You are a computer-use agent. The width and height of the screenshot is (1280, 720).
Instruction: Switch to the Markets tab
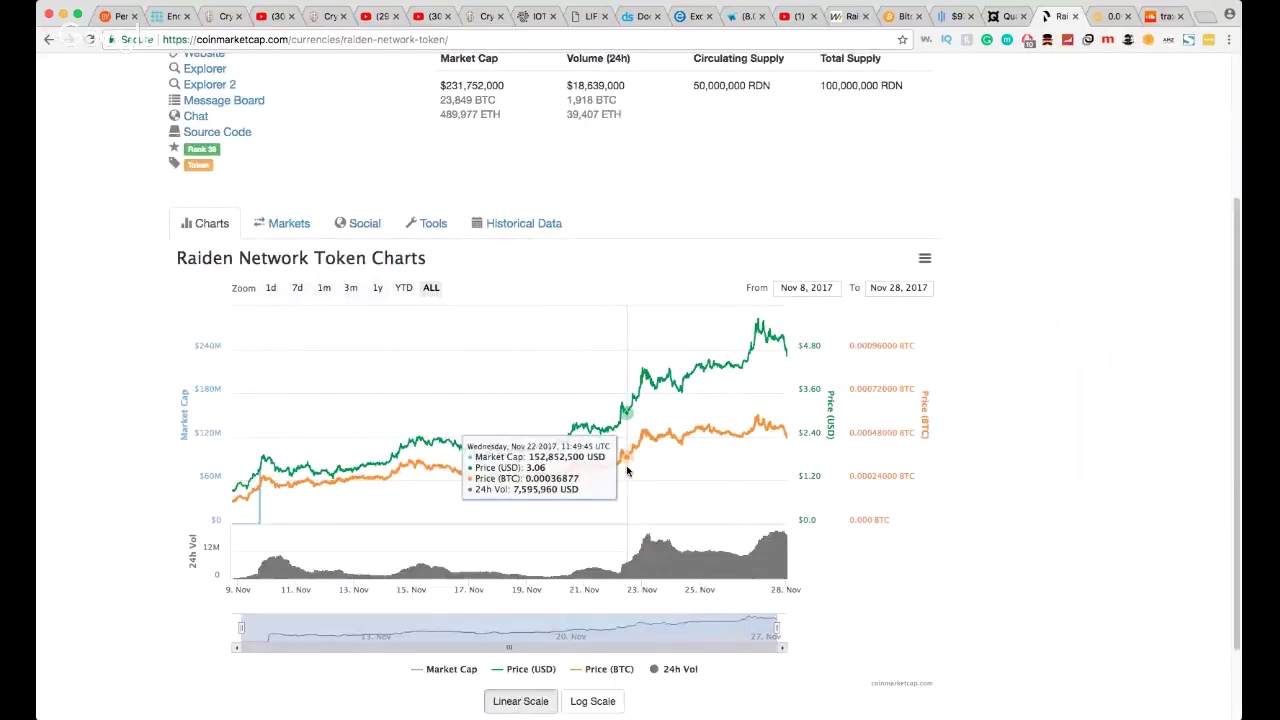pyautogui.click(x=282, y=223)
